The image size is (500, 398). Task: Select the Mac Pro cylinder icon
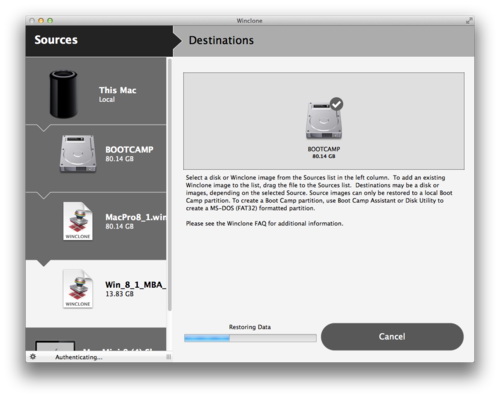(x=63, y=94)
